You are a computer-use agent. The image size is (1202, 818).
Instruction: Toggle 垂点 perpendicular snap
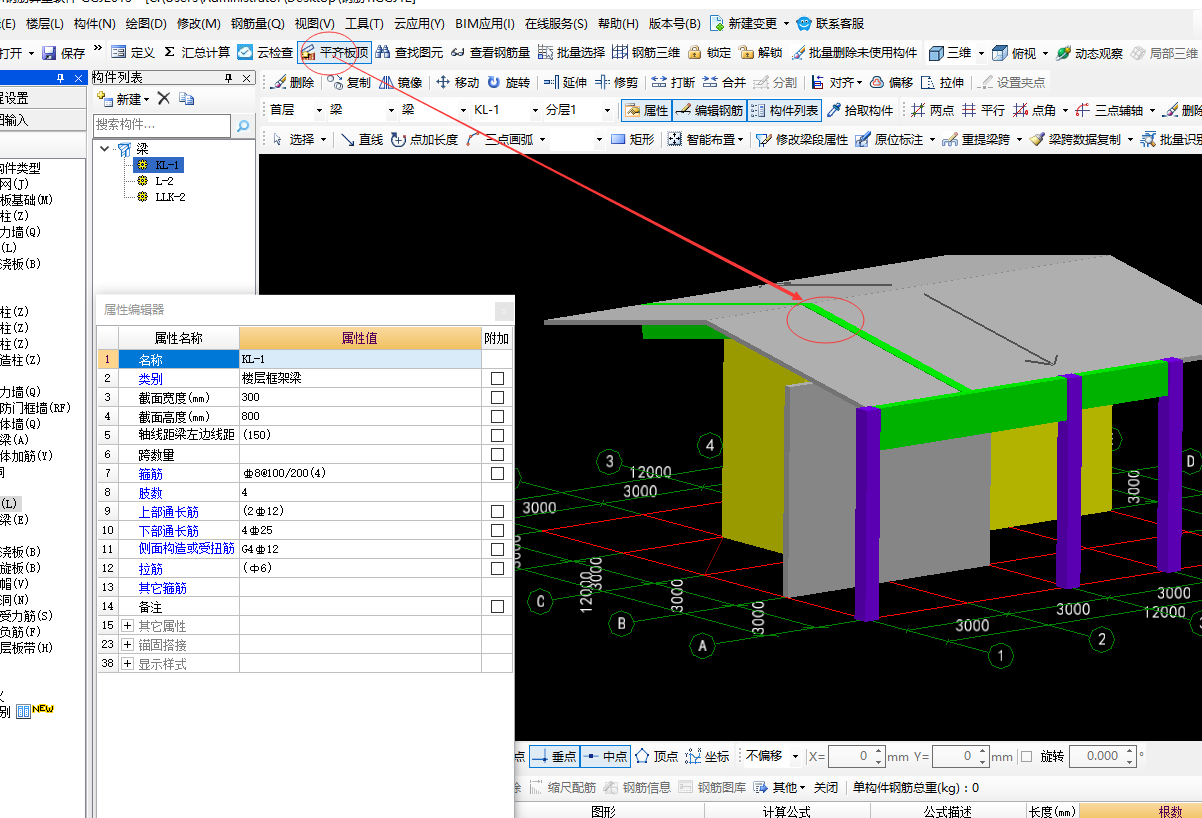click(x=554, y=757)
